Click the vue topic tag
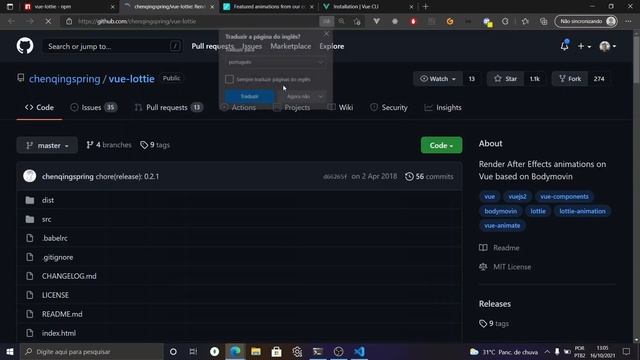 click(489, 197)
